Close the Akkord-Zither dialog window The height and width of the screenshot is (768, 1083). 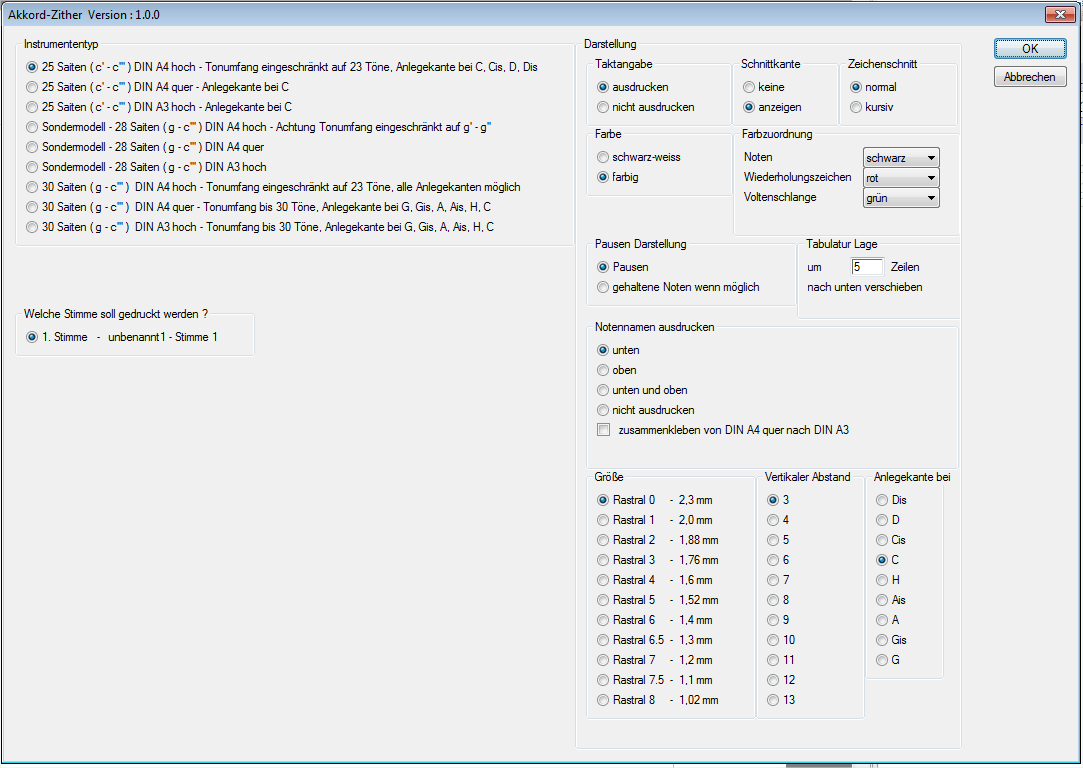[x=1059, y=14]
